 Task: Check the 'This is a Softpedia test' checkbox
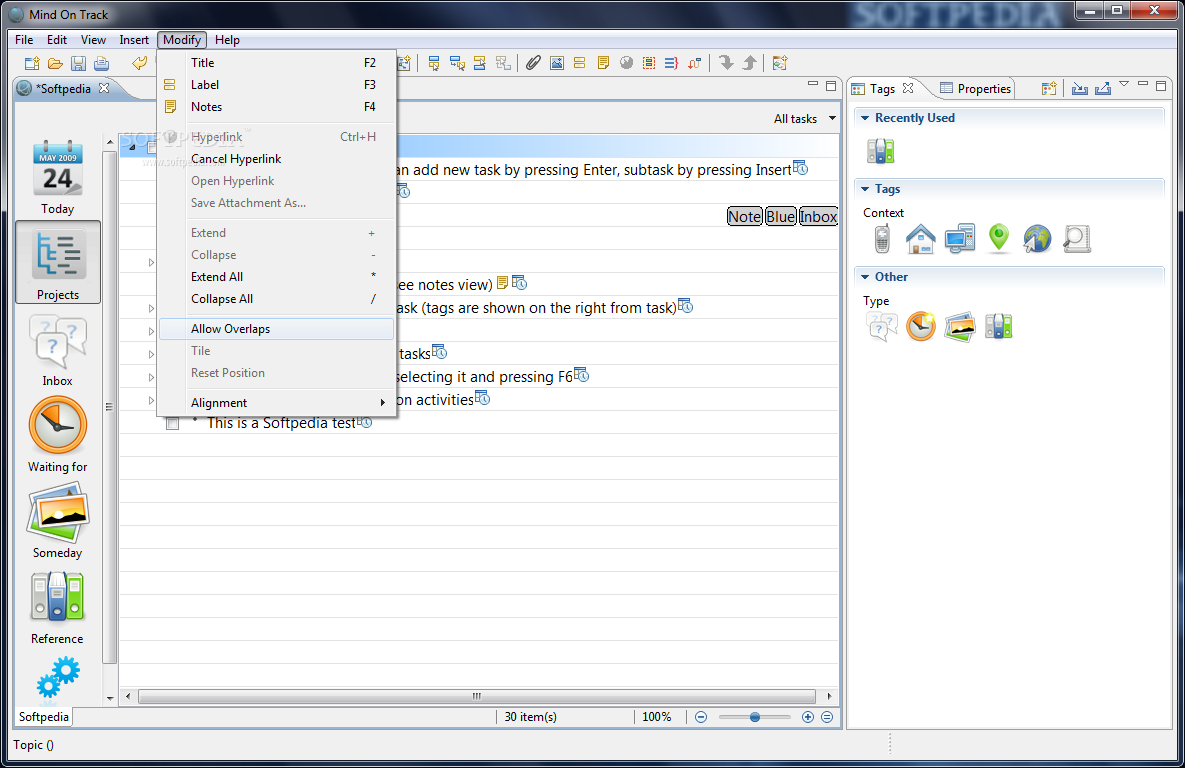click(172, 423)
